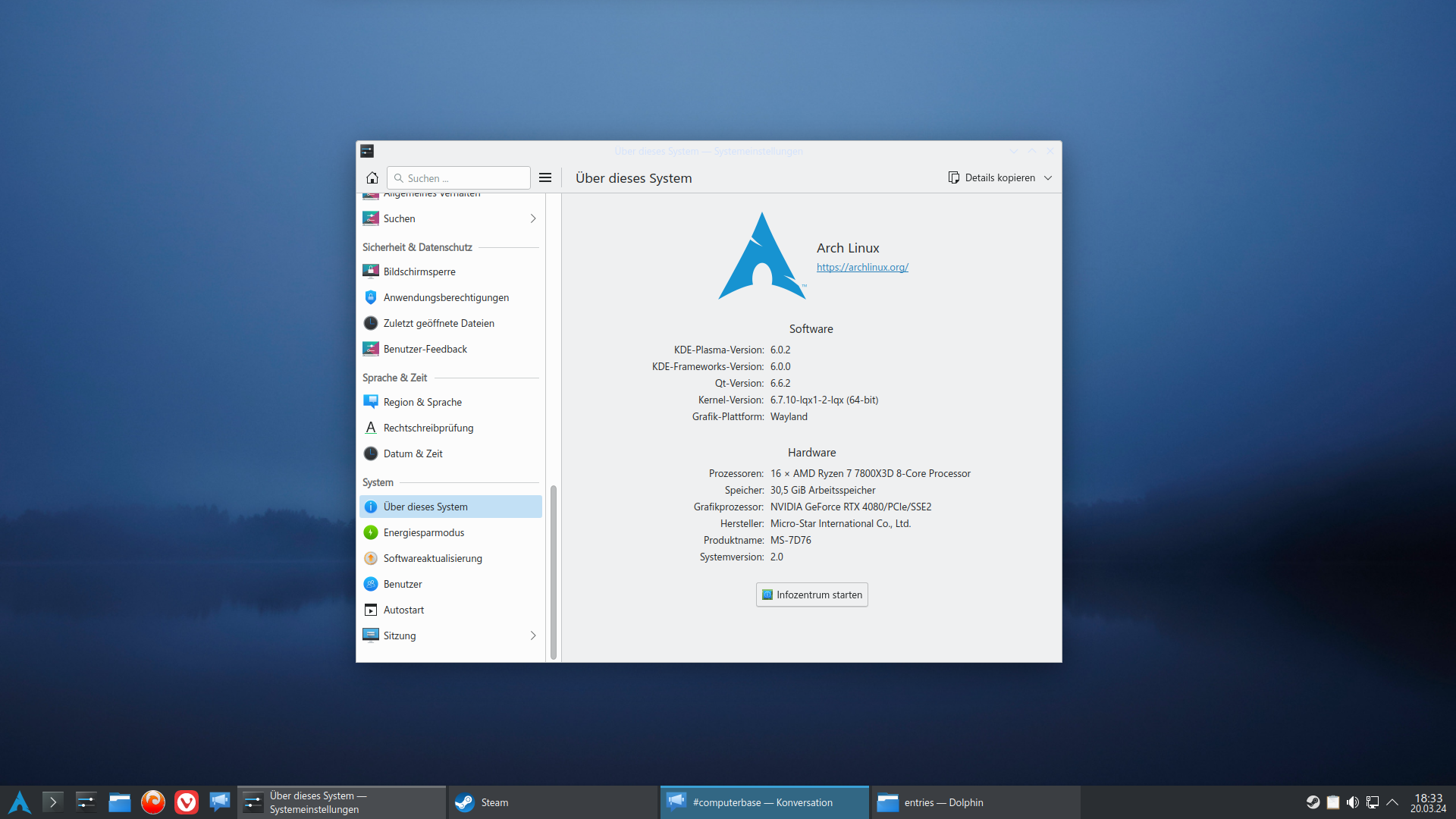Mute audio via the volume tray icon
The width and height of the screenshot is (1456, 819).
pos(1353,802)
